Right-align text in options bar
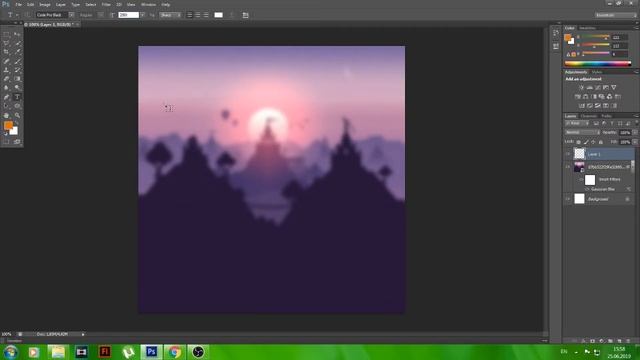Image resolution: width=640 pixels, height=360 pixels. (x=206, y=15)
